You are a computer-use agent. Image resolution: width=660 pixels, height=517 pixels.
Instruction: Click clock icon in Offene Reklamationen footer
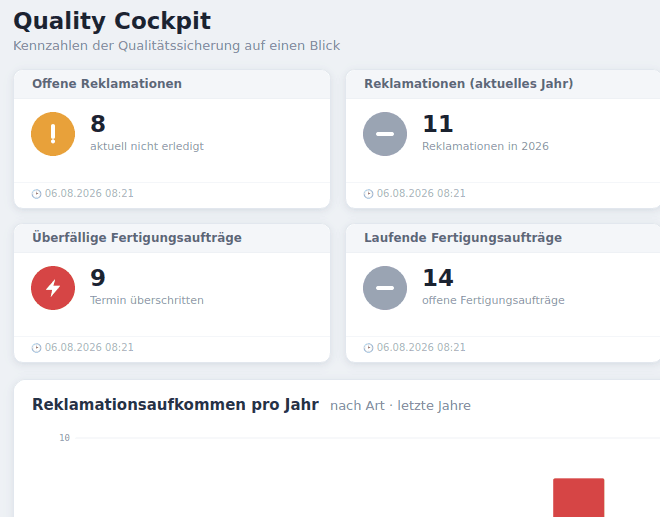coord(37,194)
